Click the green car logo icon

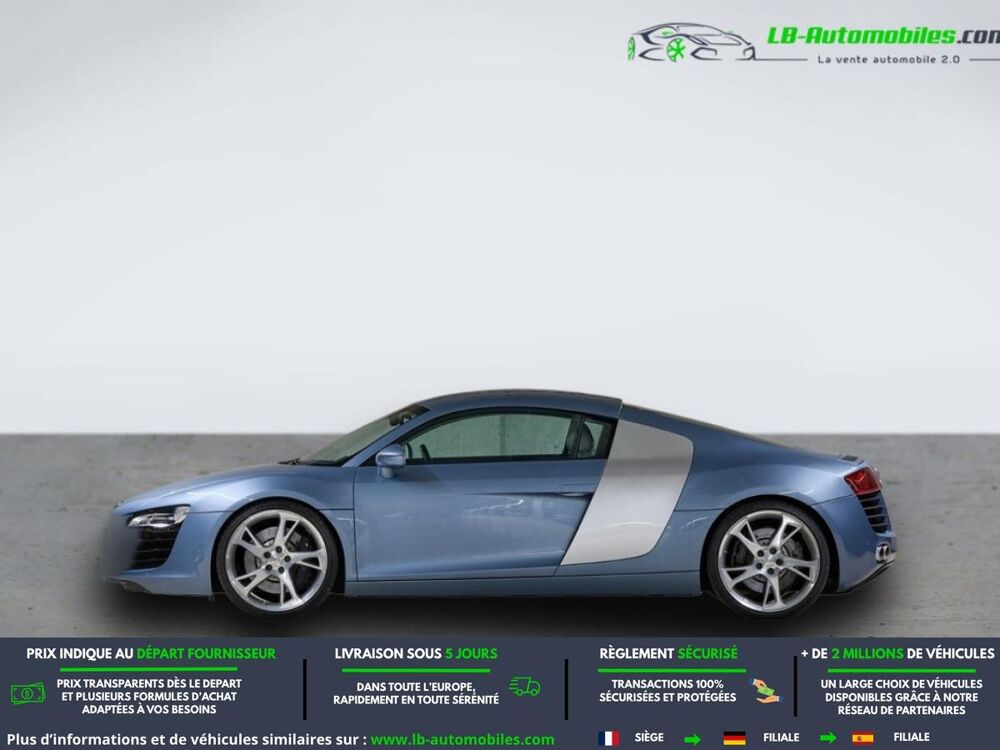click(692, 43)
